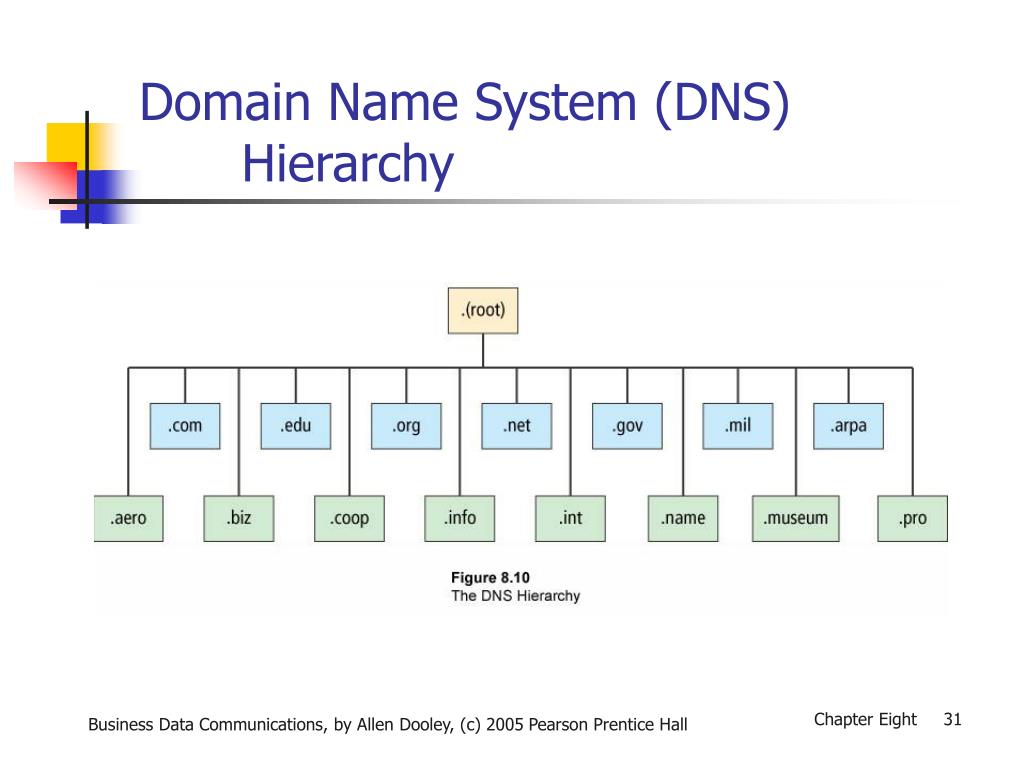Click the slide number 31
Image resolution: width=1024 pixels, height=768 pixels.
coord(952,720)
